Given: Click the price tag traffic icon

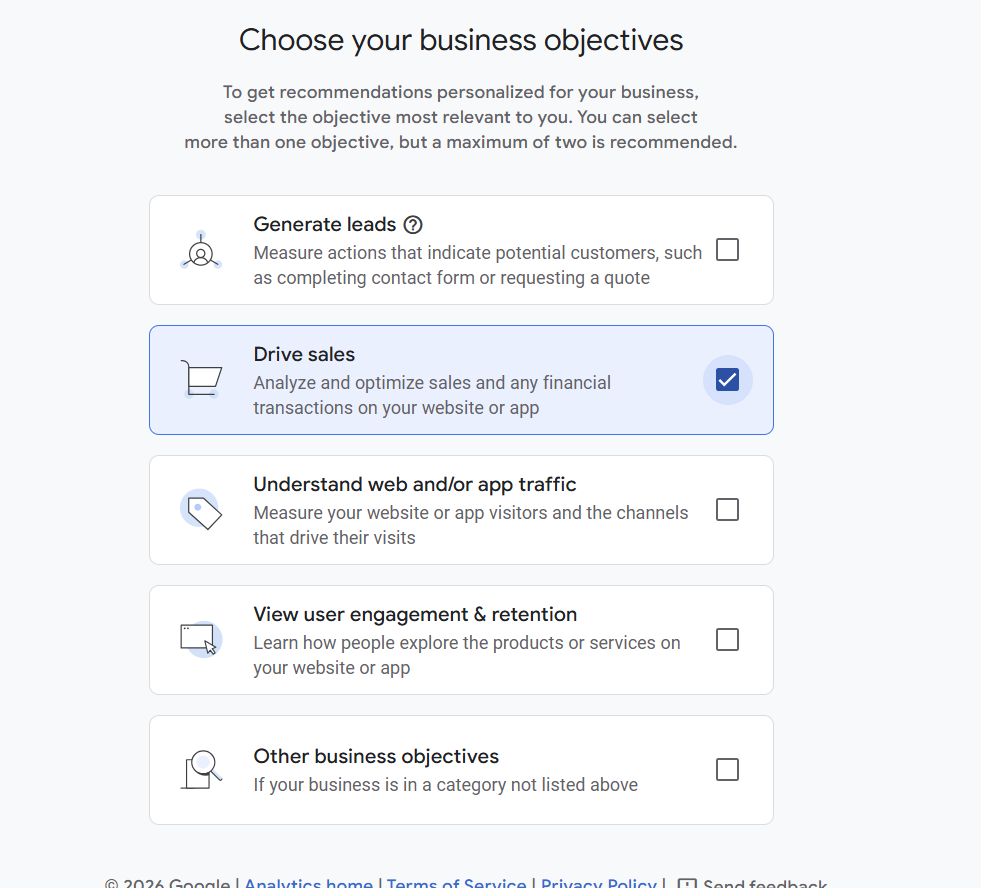Looking at the screenshot, I should pyautogui.click(x=201, y=510).
